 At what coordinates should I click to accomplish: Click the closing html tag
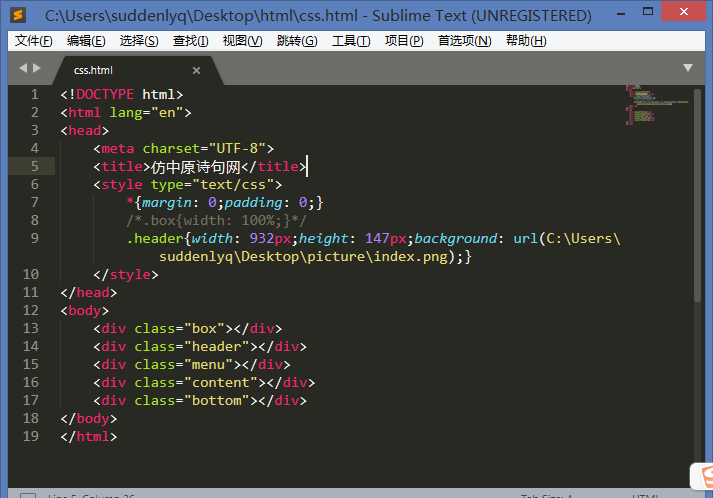click(89, 437)
